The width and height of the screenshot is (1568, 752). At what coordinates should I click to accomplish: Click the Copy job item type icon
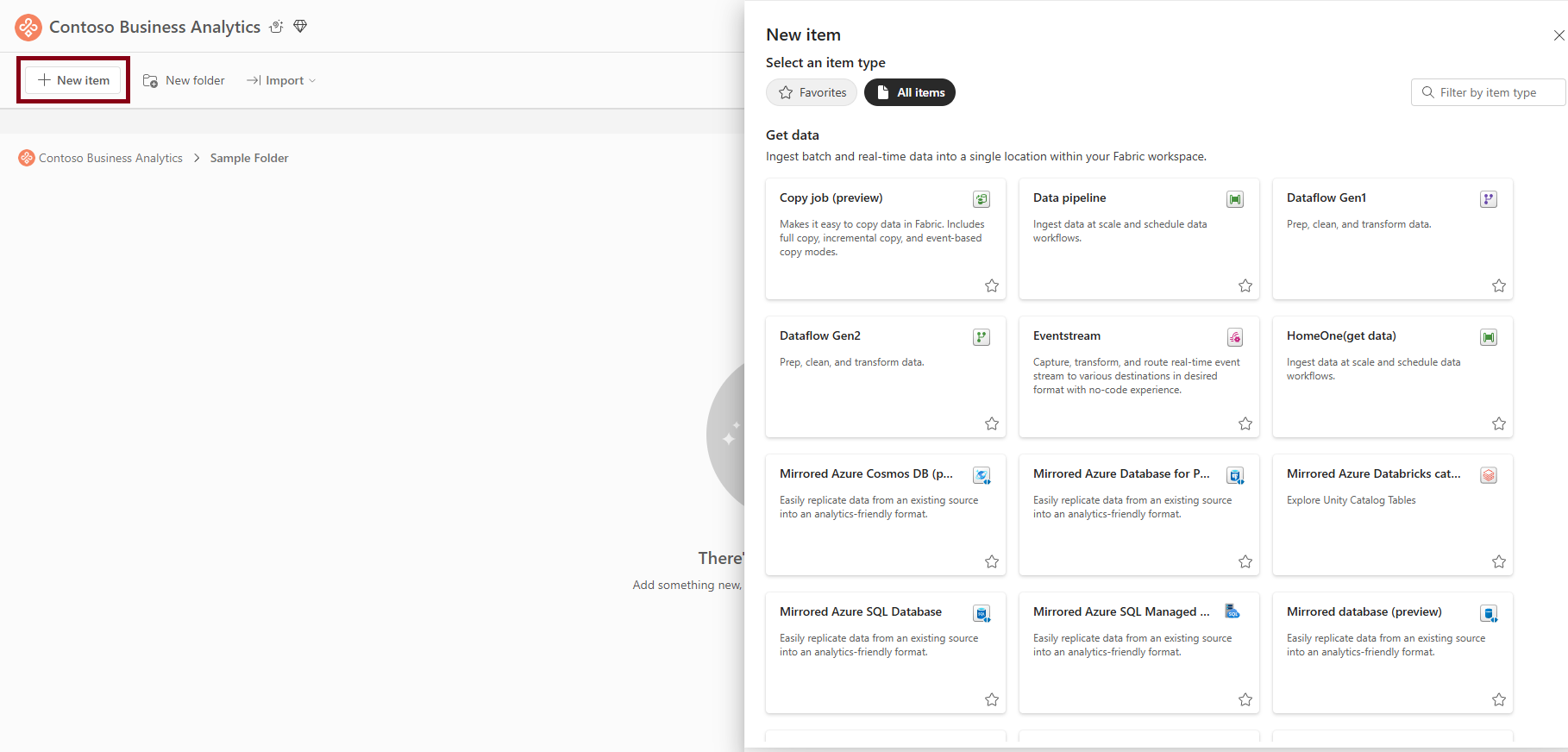pyautogui.click(x=982, y=199)
